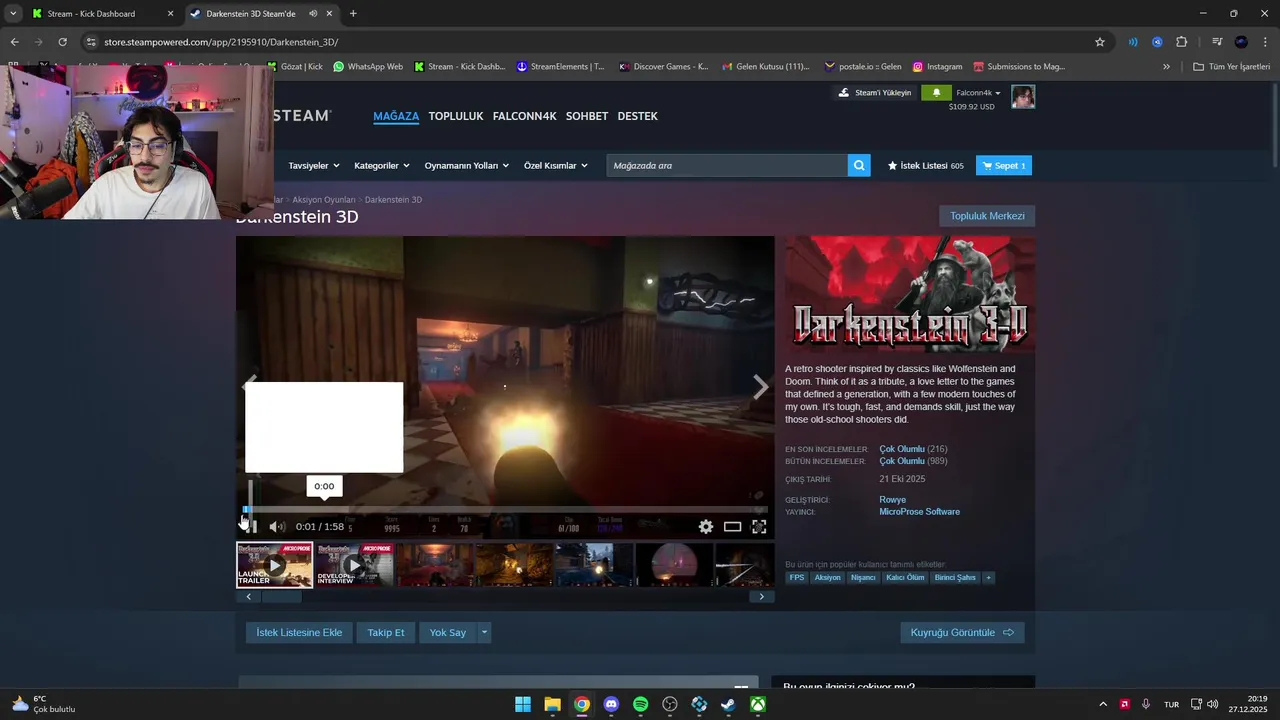Open the SOHBET menu item

pyautogui.click(x=587, y=116)
